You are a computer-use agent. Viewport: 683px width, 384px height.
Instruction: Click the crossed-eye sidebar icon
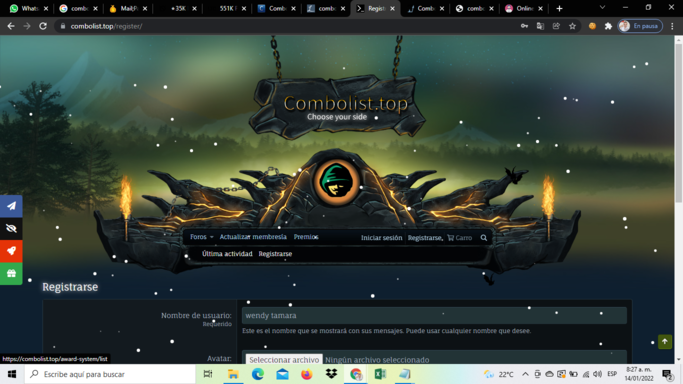tap(11, 228)
